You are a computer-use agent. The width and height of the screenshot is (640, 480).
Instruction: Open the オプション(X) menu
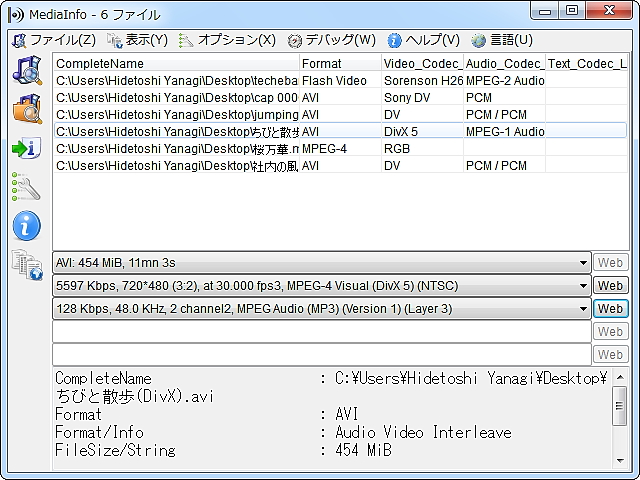point(227,40)
